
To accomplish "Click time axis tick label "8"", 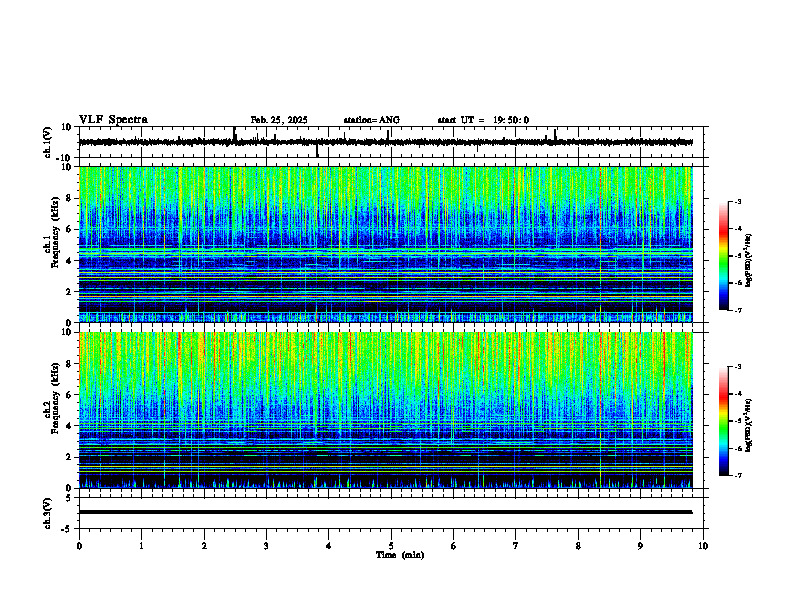I will click(x=578, y=546).
